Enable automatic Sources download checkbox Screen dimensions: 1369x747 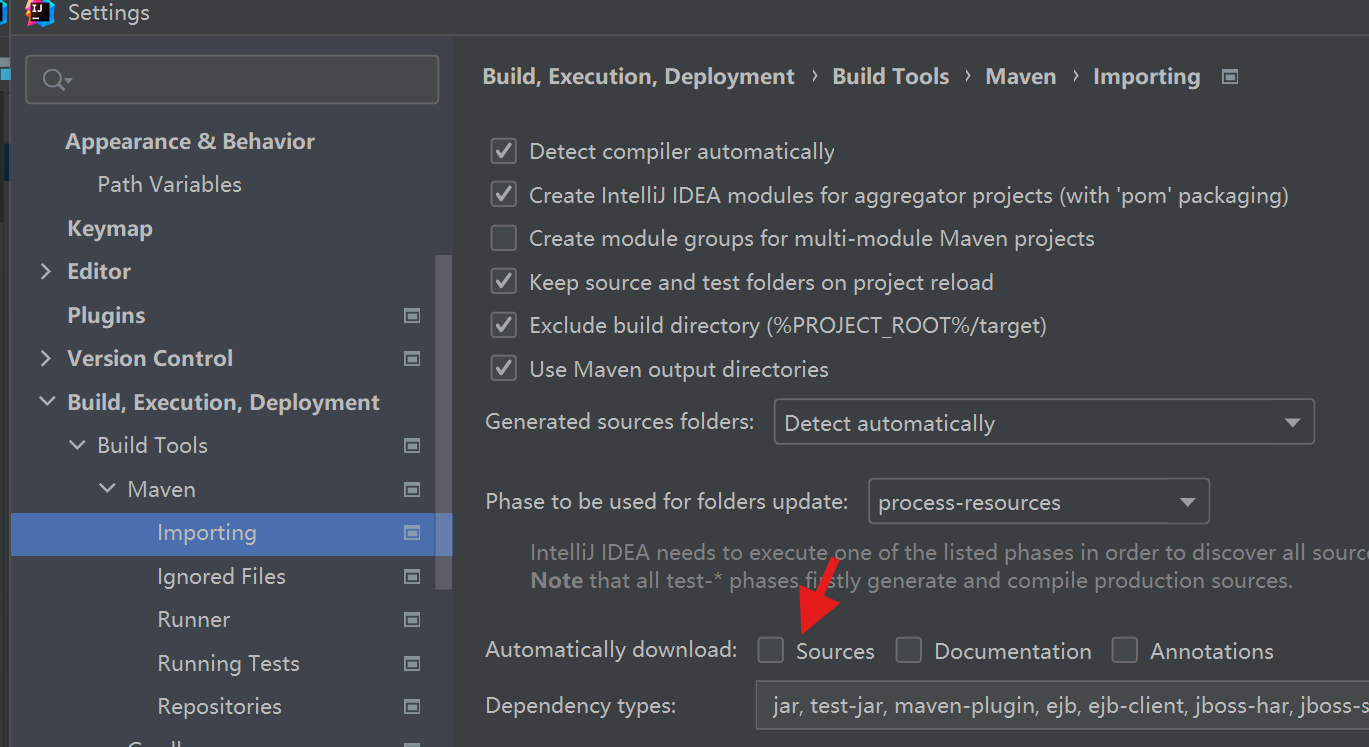pos(771,650)
